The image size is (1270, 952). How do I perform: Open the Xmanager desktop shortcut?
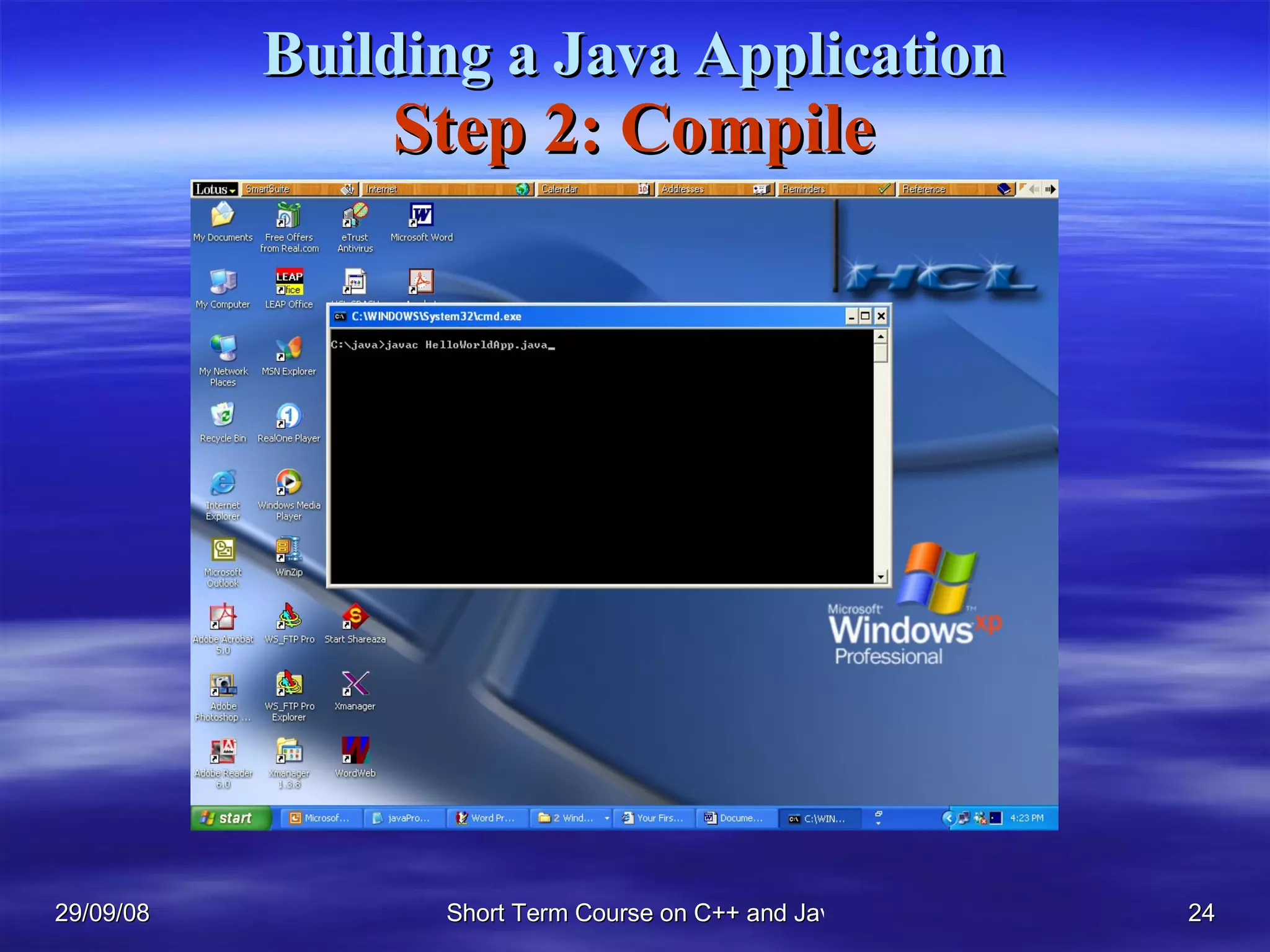[355, 684]
